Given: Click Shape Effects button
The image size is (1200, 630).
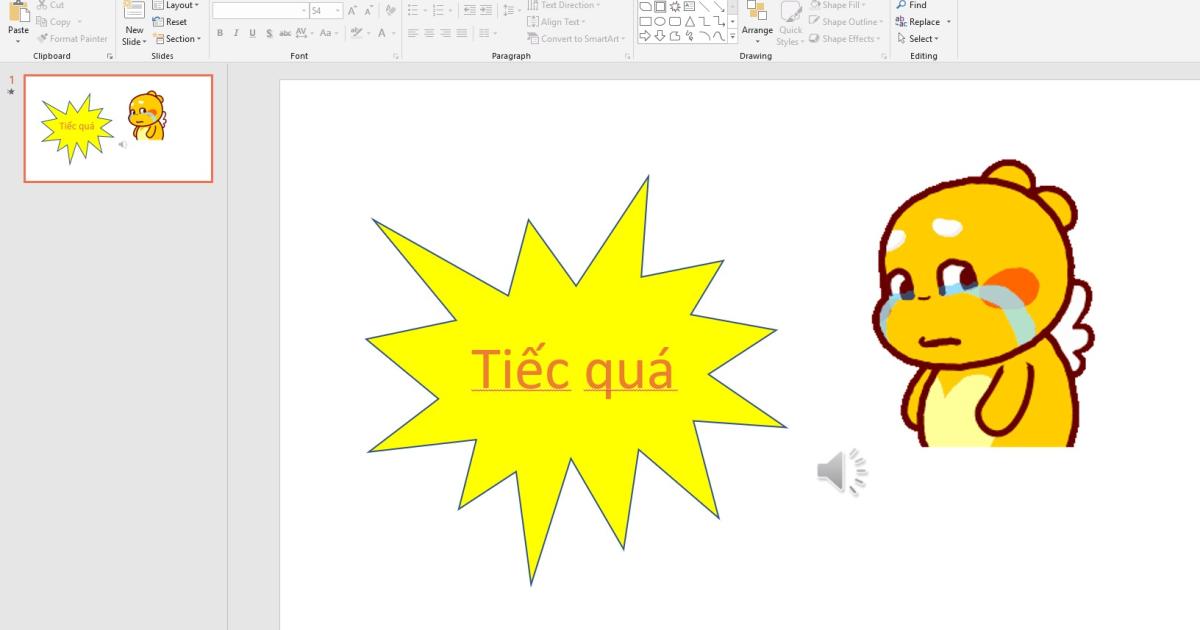Looking at the screenshot, I should point(845,39).
